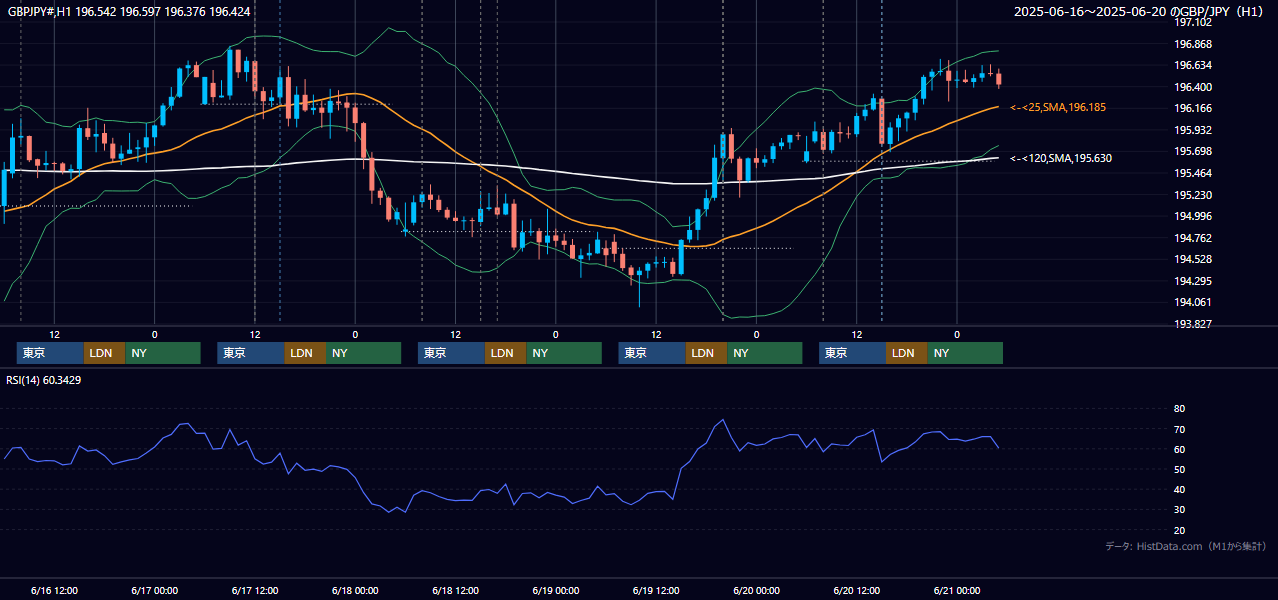The image size is (1278, 600).
Task: Click price axis label 194.996
Action: [x=1193, y=216]
